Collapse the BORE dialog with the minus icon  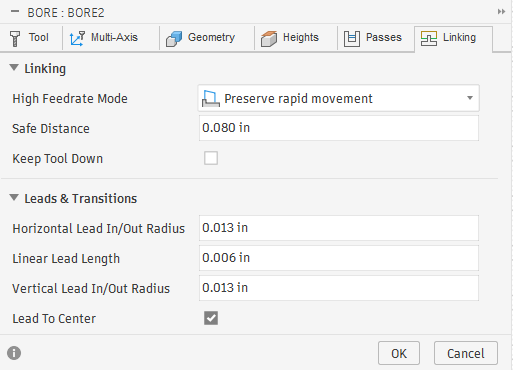click(15, 12)
